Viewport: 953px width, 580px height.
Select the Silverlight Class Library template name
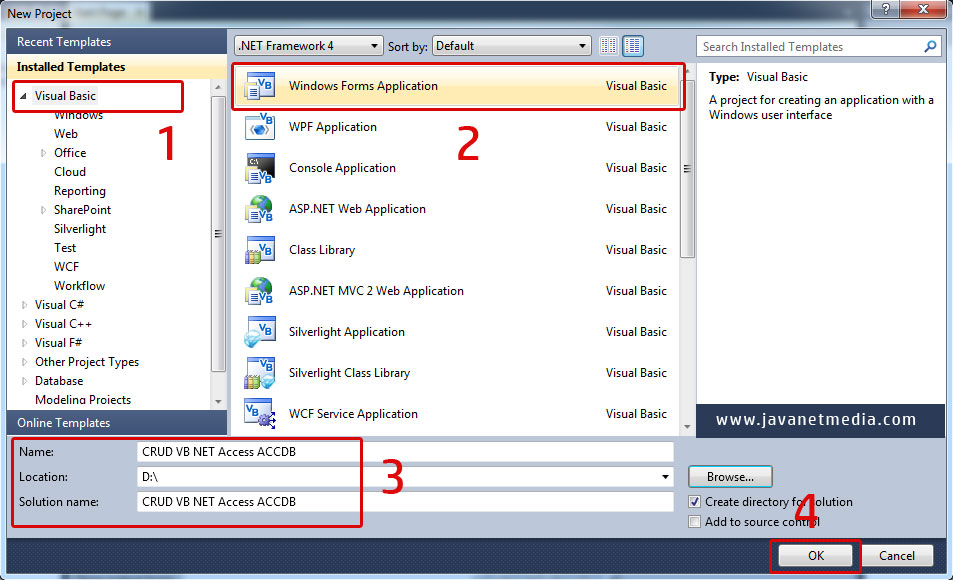point(349,373)
